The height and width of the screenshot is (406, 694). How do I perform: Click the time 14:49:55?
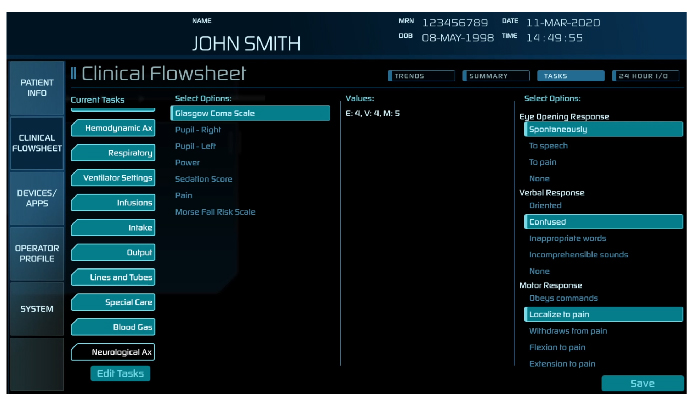(554, 38)
